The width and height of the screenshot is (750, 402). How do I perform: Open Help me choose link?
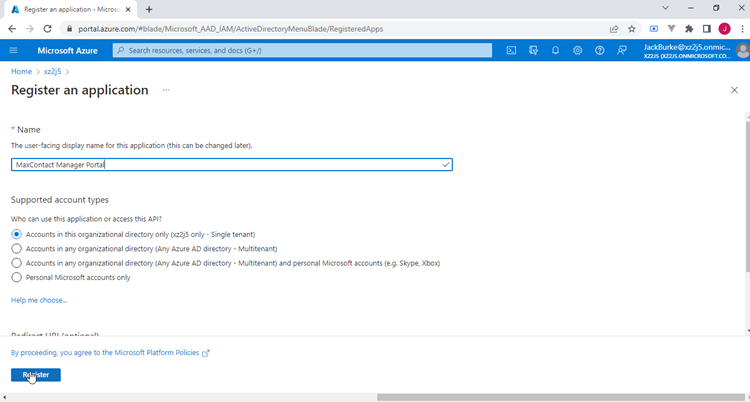(39, 300)
